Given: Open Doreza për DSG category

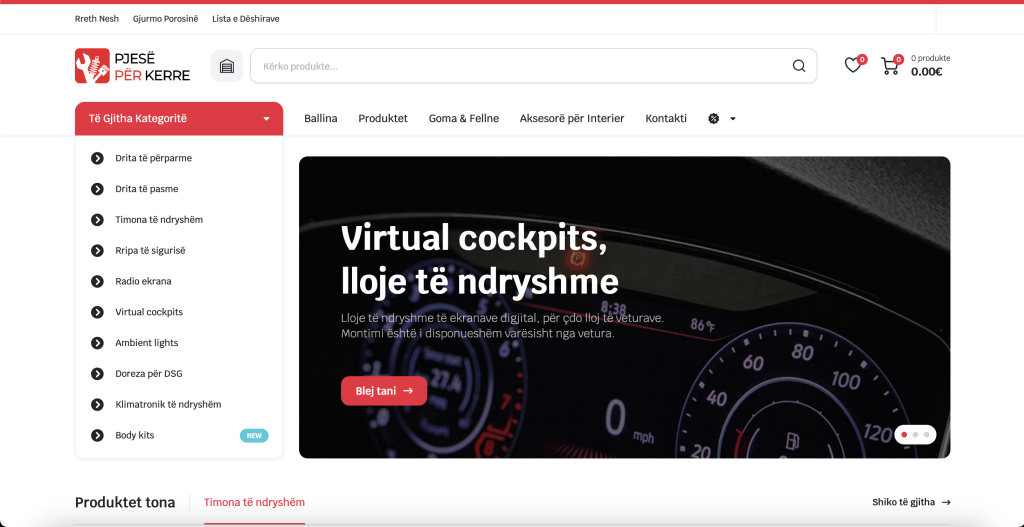Looking at the screenshot, I should point(149,374).
